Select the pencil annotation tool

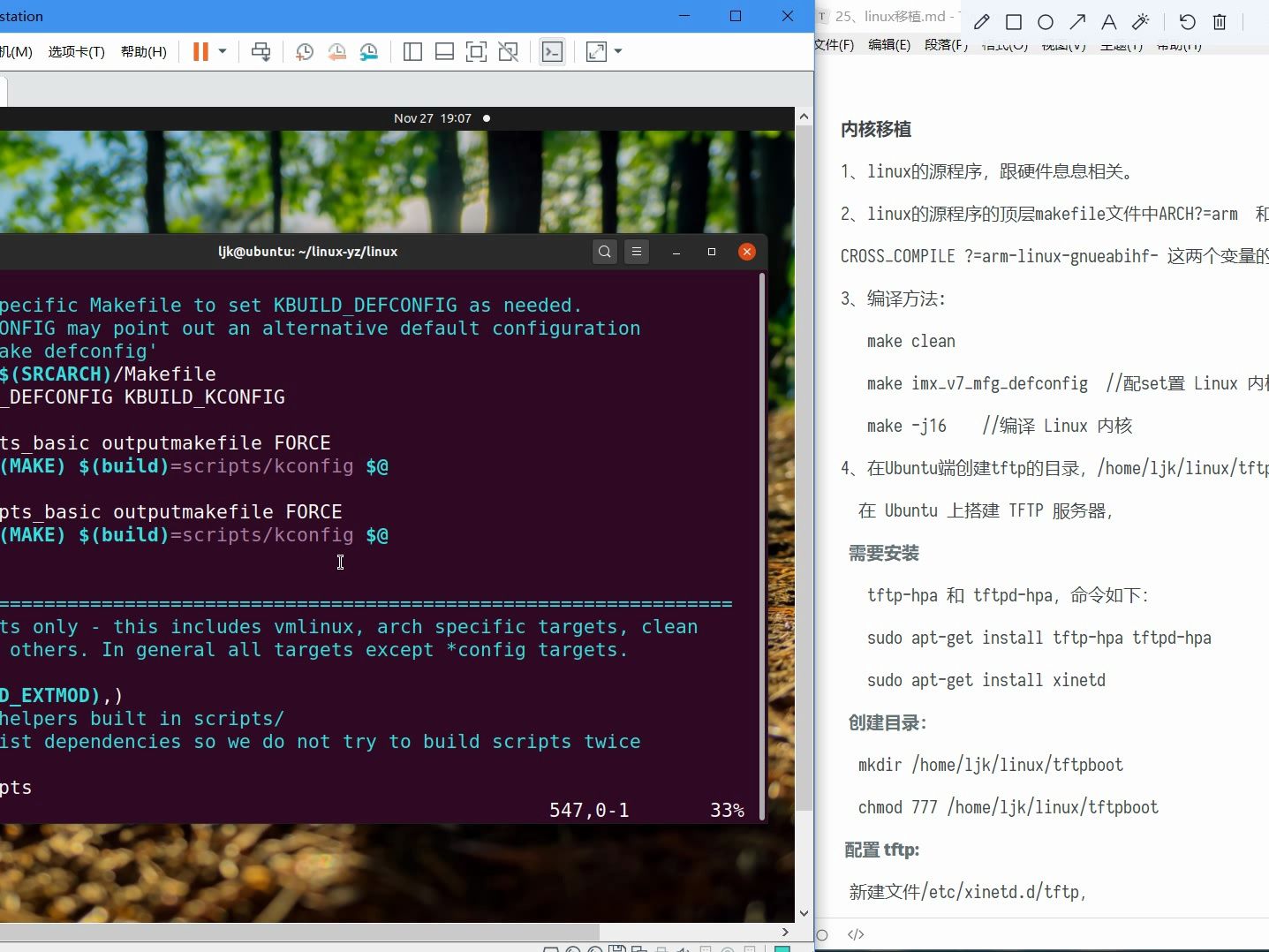pos(981,22)
